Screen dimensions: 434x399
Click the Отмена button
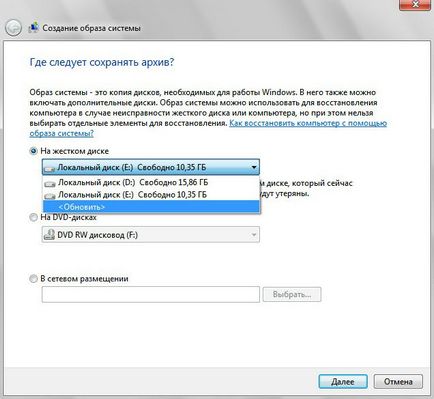click(398, 381)
